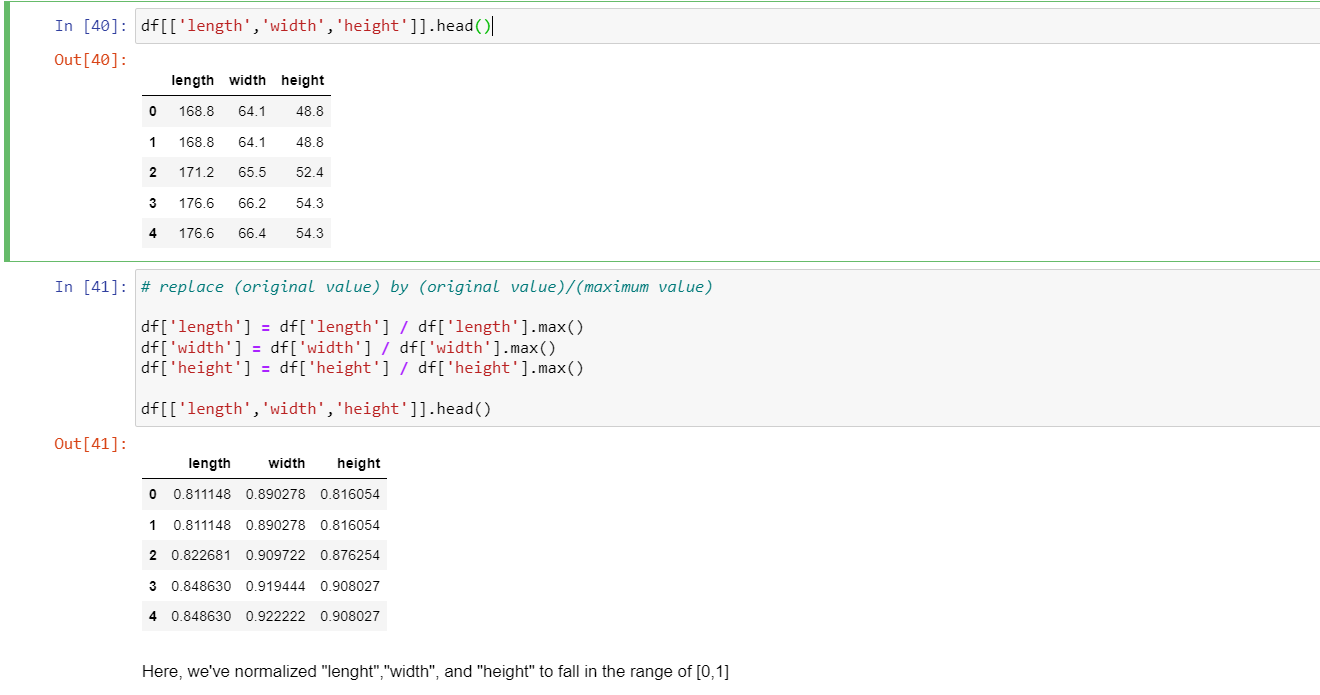This screenshot has width=1320, height=695.
Task: Click the 'width' column header in Out[40] table
Action: [247, 80]
